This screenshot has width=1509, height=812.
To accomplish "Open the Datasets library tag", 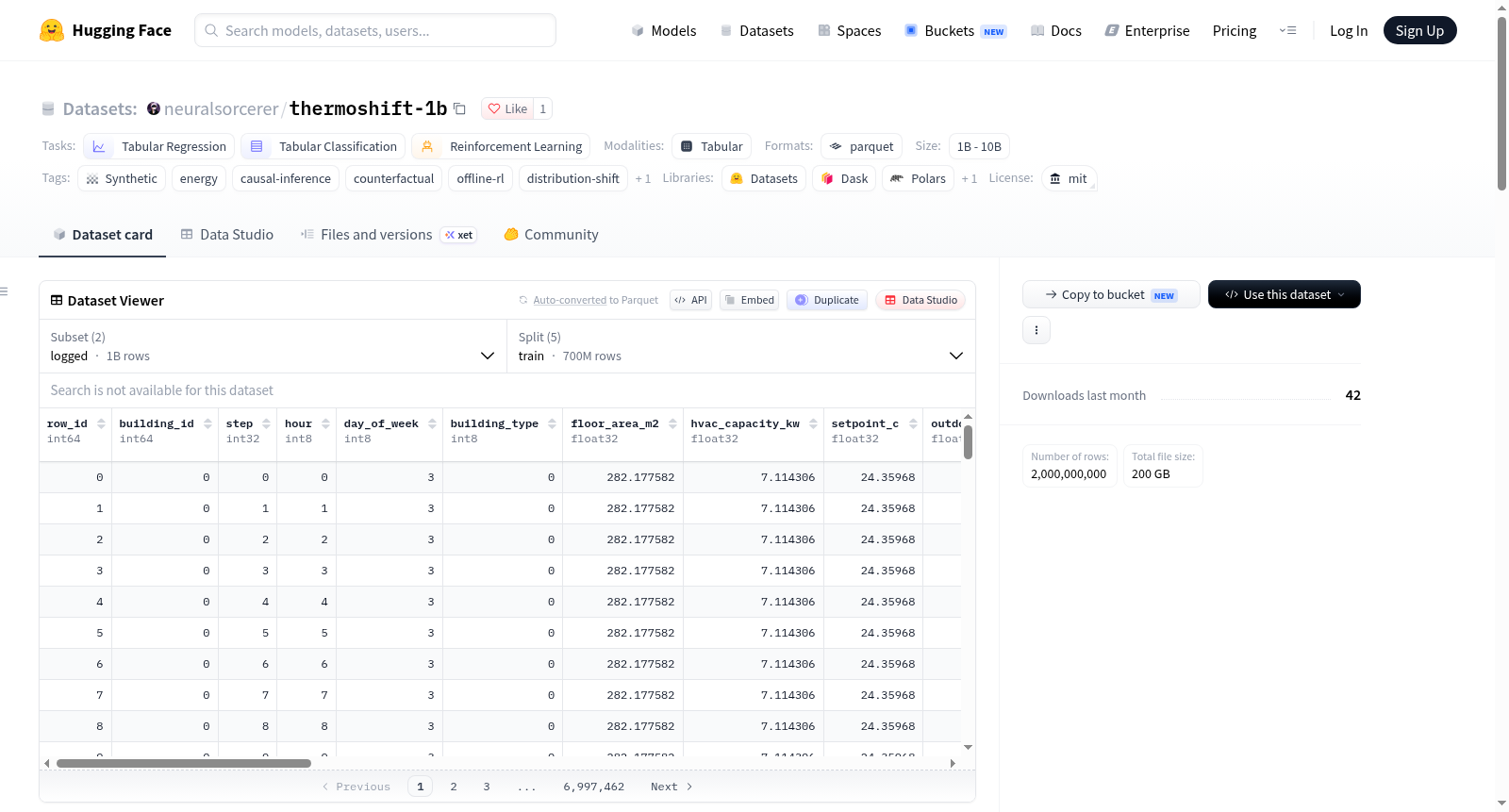I will pyautogui.click(x=764, y=178).
